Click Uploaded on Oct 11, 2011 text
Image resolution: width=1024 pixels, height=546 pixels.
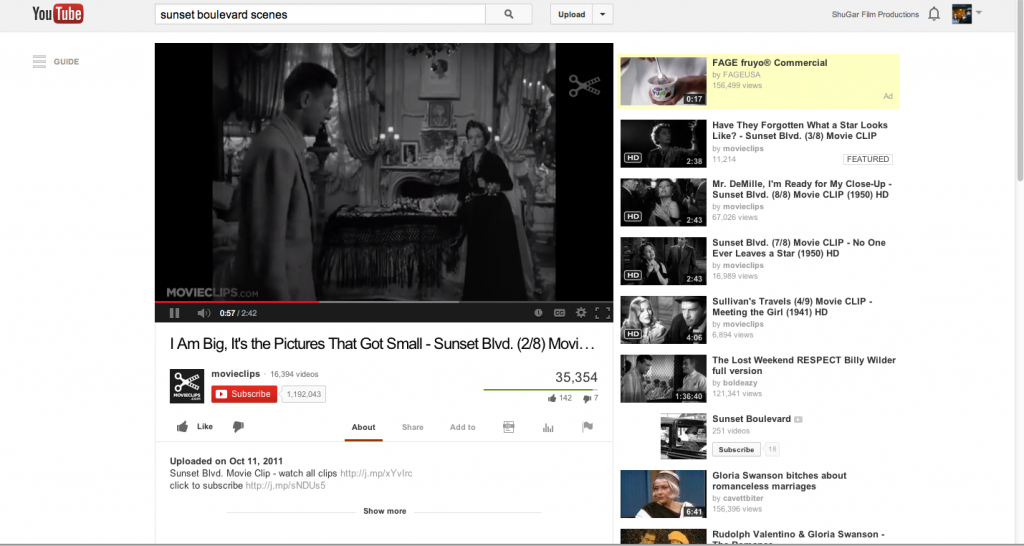point(226,460)
